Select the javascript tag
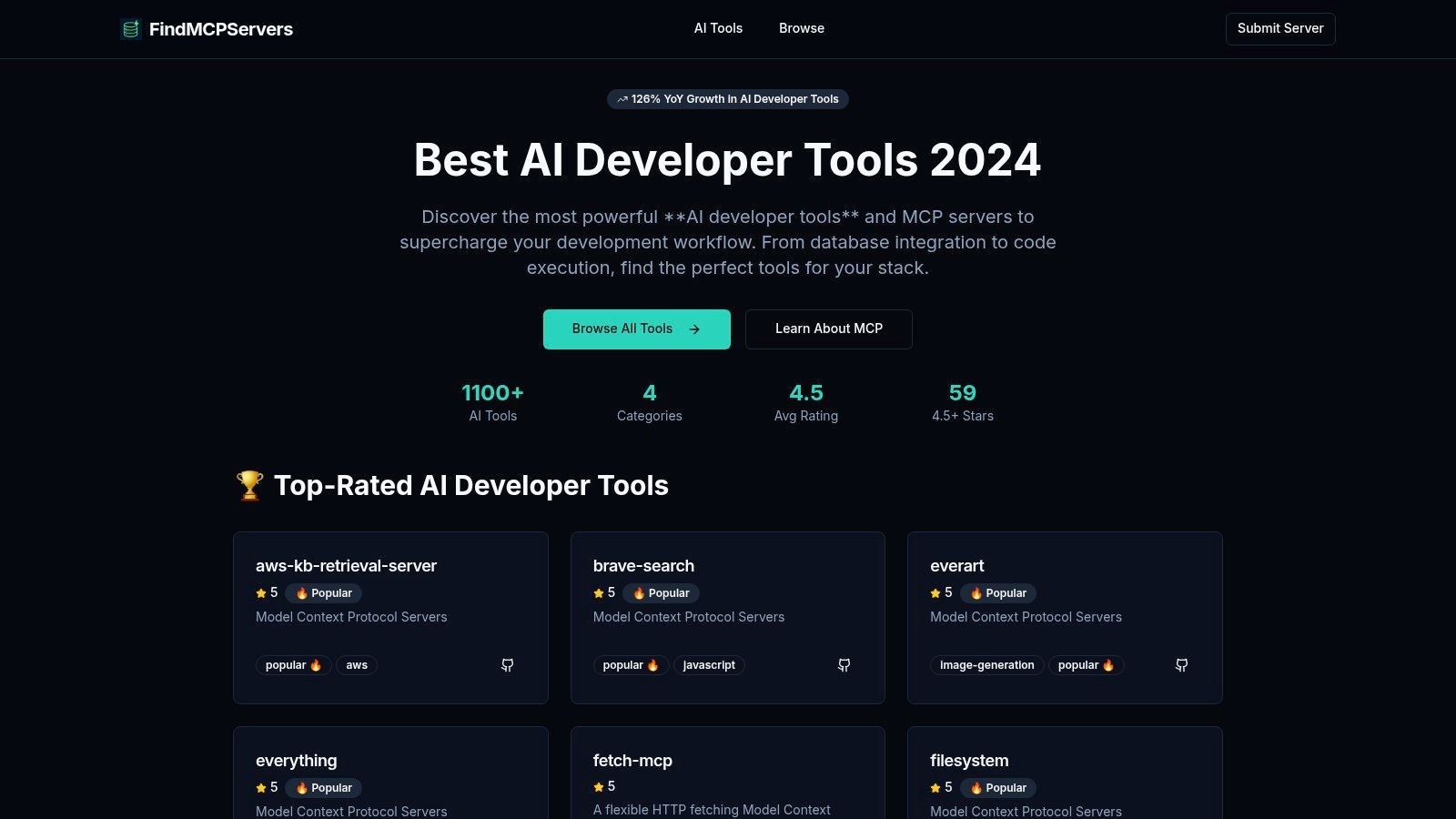1456x819 pixels. (x=709, y=665)
